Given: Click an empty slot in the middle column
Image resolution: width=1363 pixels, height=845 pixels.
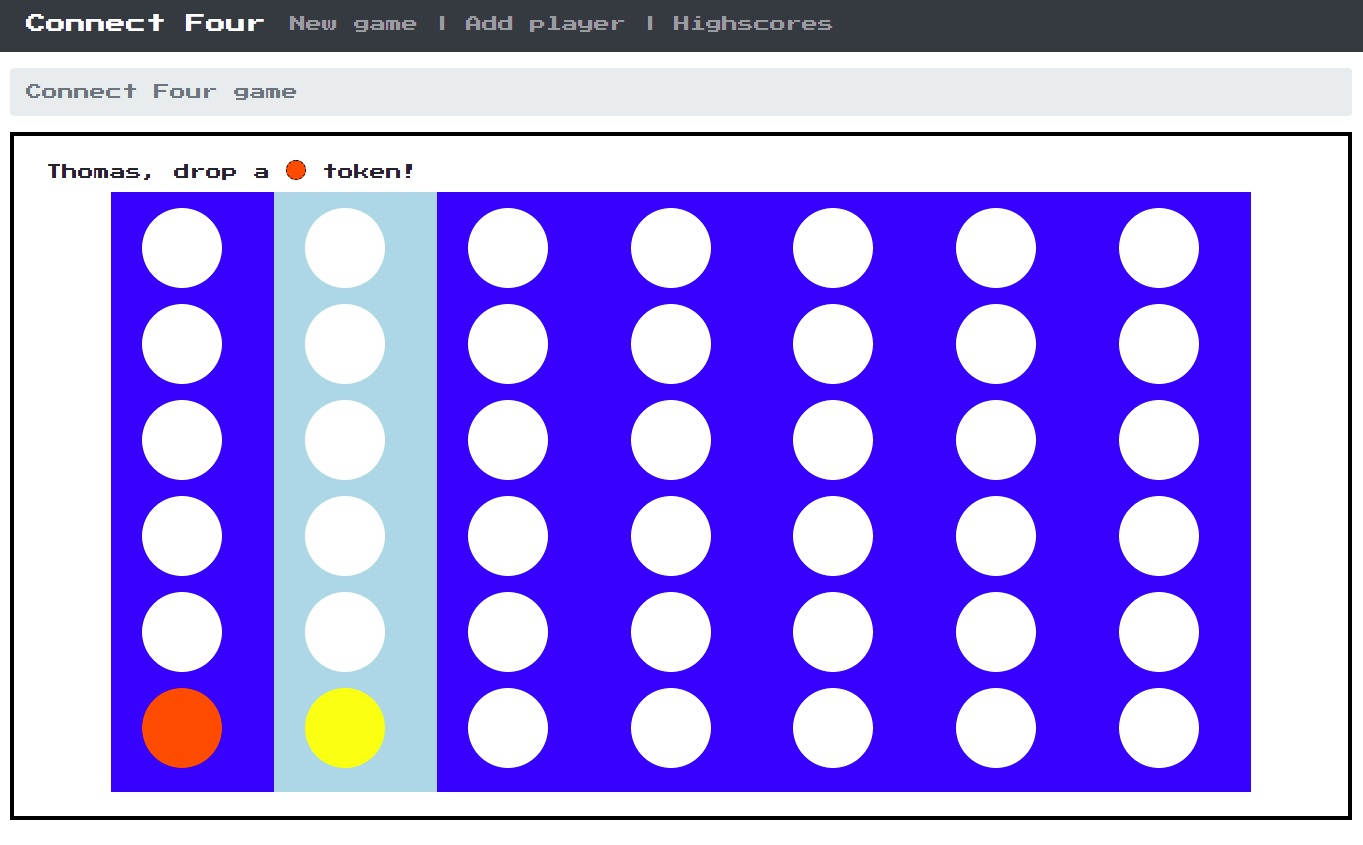Looking at the screenshot, I should 670,440.
